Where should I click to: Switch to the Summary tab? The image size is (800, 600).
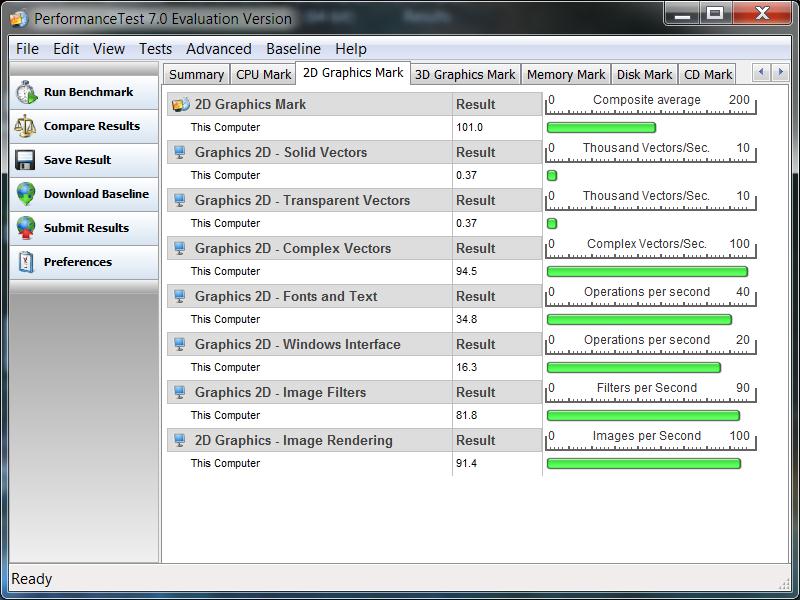(x=196, y=74)
